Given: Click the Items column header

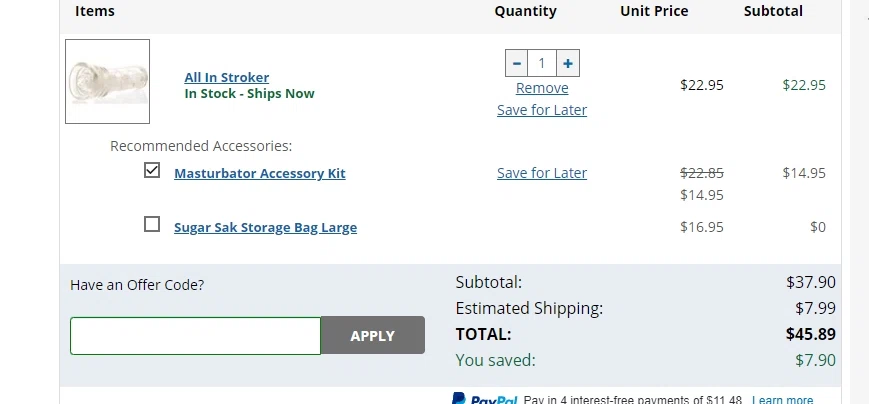Looking at the screenshot, I should pyautogui.click(x=95, y=11).
